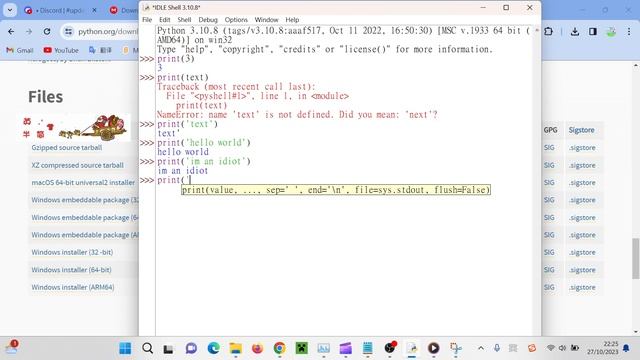
Task: Download Windows installer (ARM64)
Action: [73, 287]
